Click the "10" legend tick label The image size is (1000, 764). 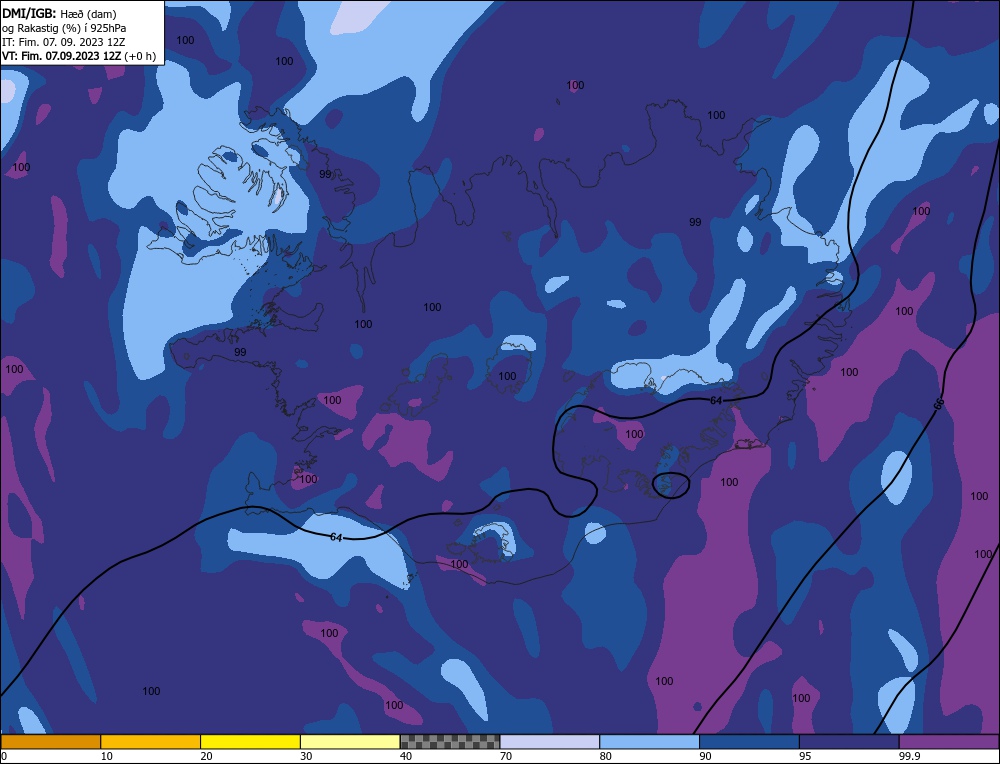click(x=107, y=756)
